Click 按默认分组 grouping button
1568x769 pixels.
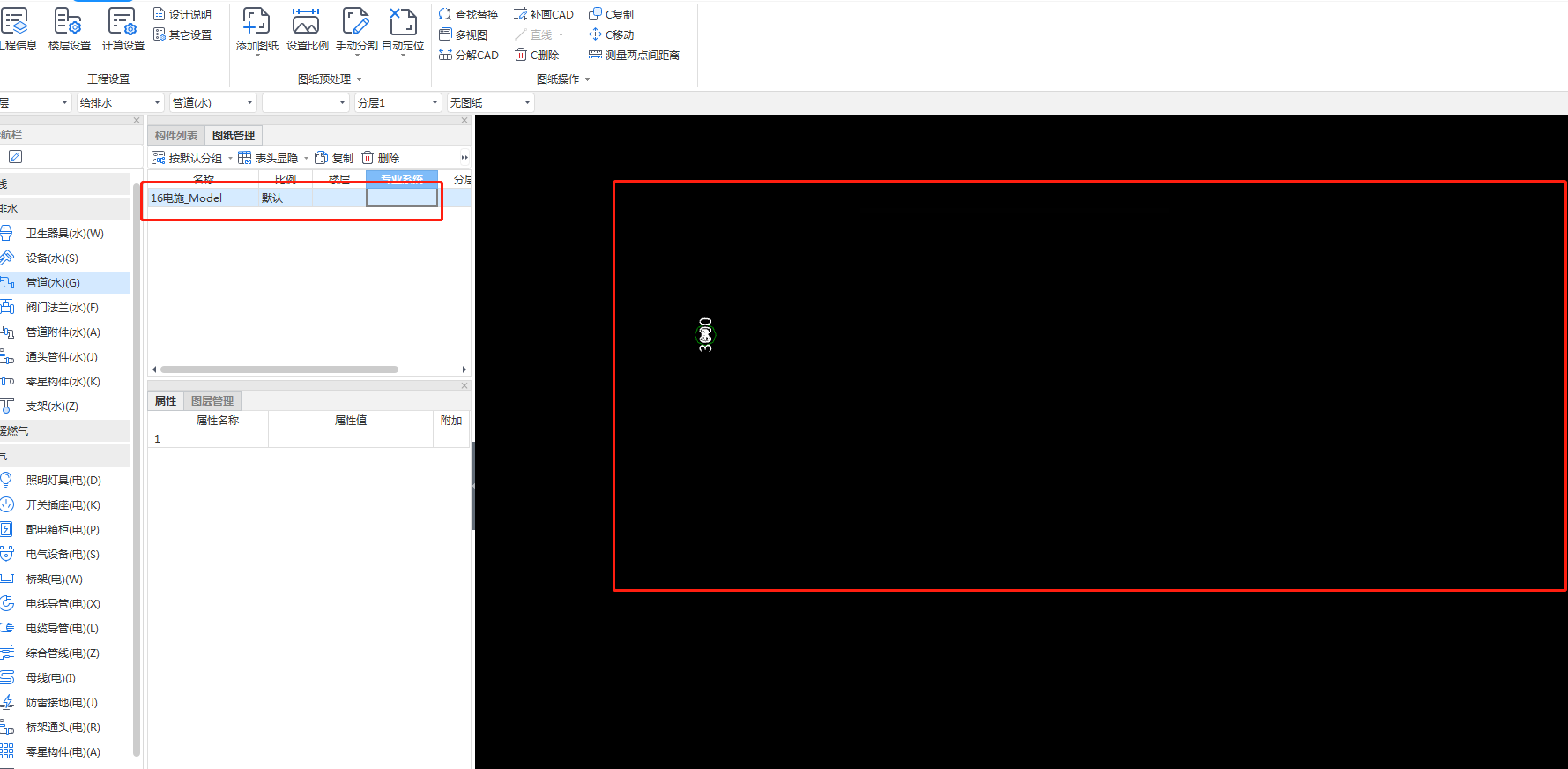pos(187,158)
